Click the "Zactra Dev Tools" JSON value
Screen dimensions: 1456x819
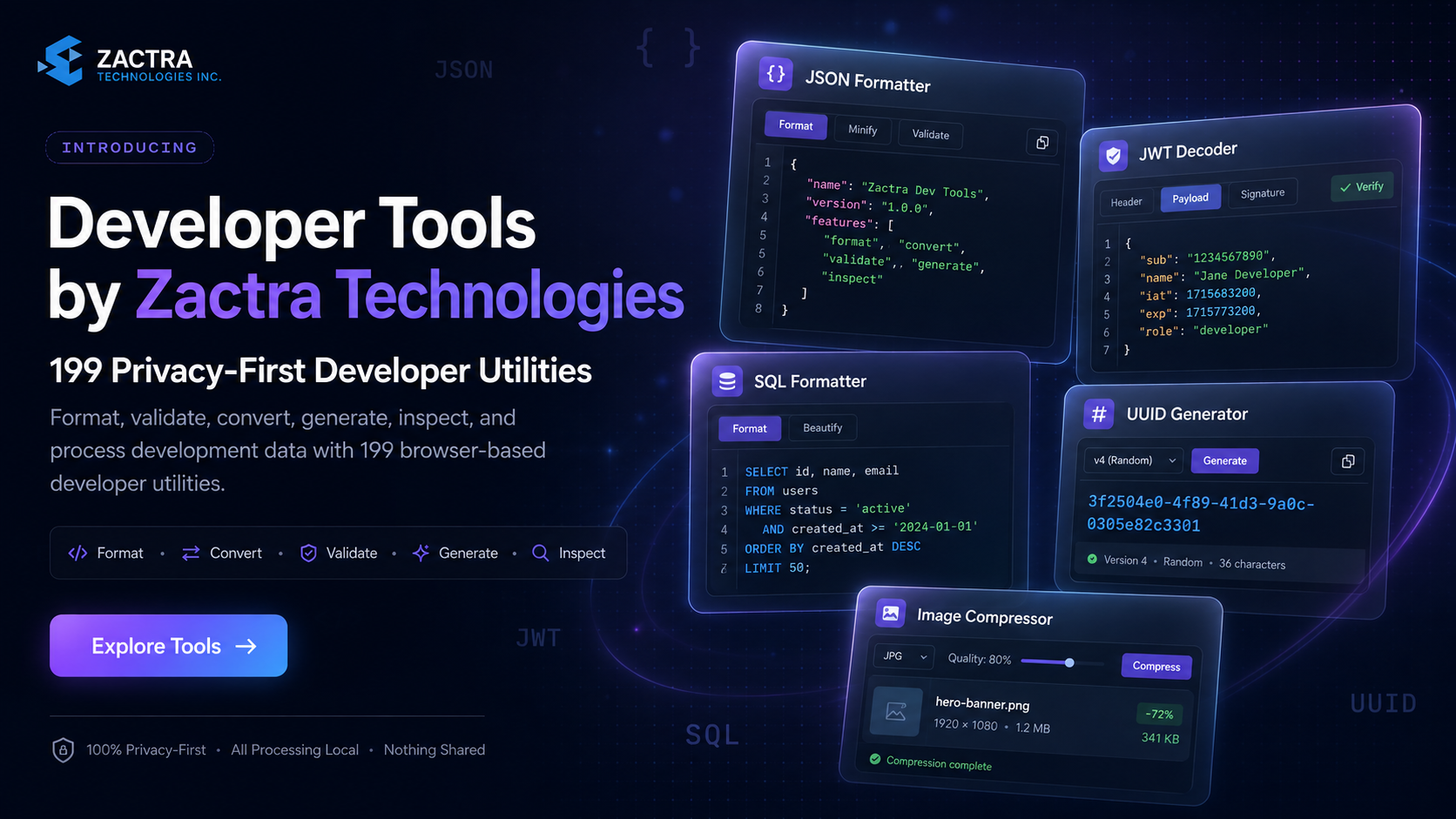pos(922,190)
